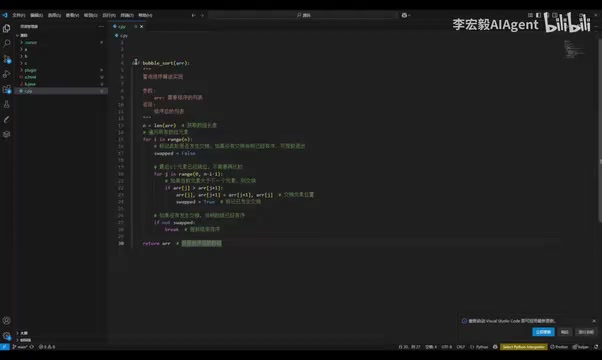Open the Manage gear in activity bar
This screenshot has height=360, width=602.
pos(7,335)
